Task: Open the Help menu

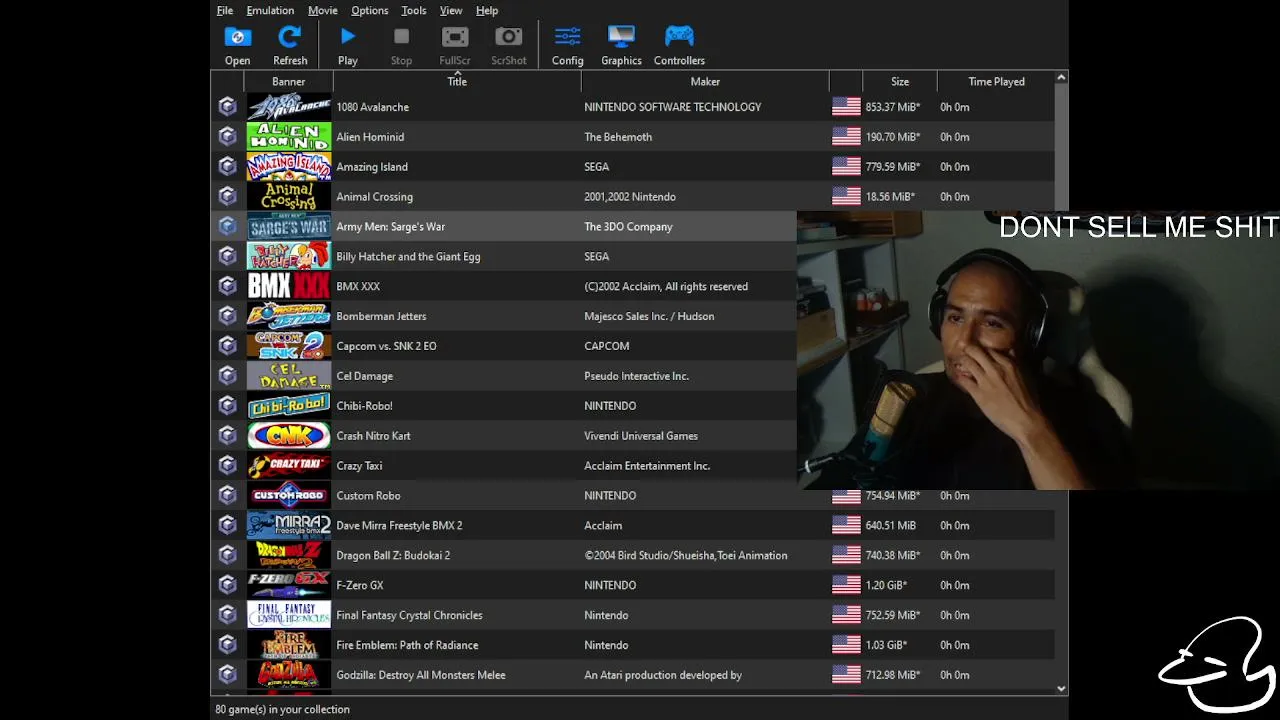Action: [487, 10]
